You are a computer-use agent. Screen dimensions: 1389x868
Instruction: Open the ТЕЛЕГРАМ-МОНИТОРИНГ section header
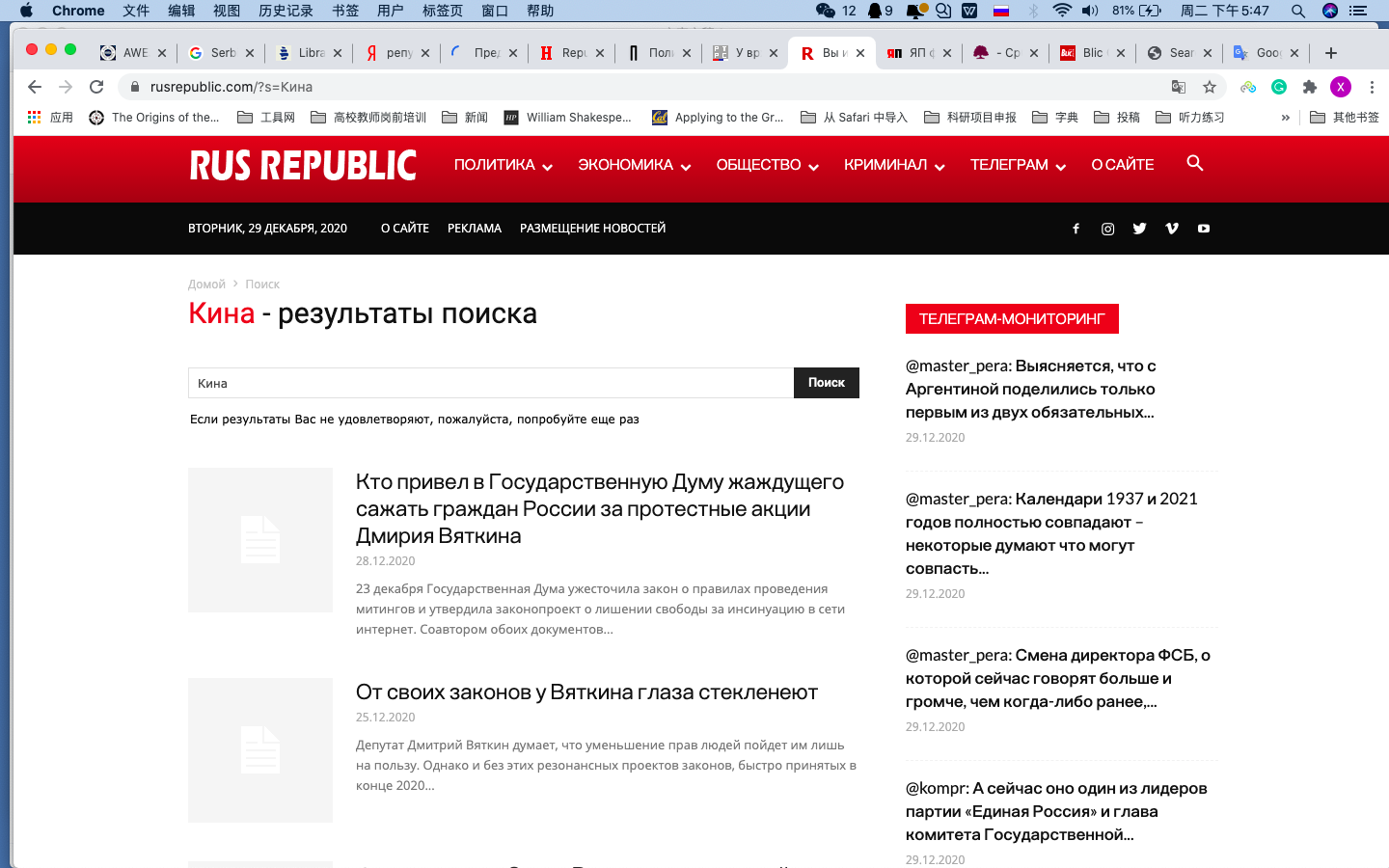pos(1012,319)
